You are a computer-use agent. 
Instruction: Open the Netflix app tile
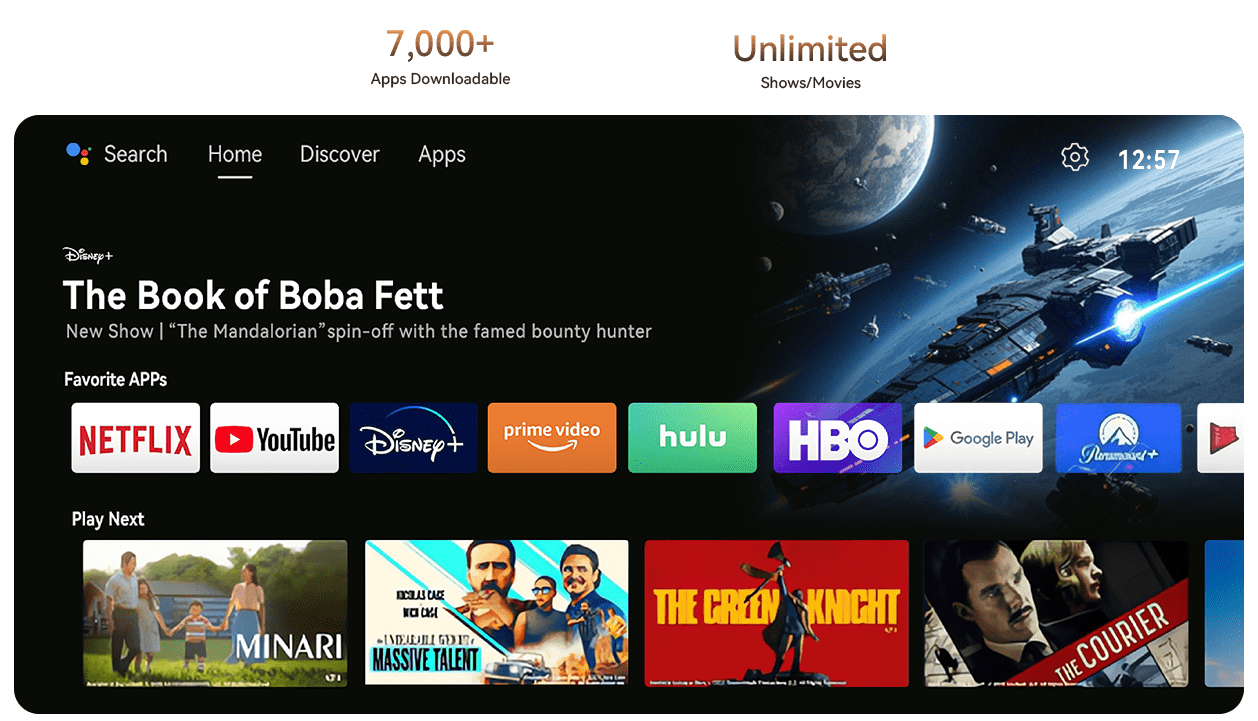(x=136, y=438)
